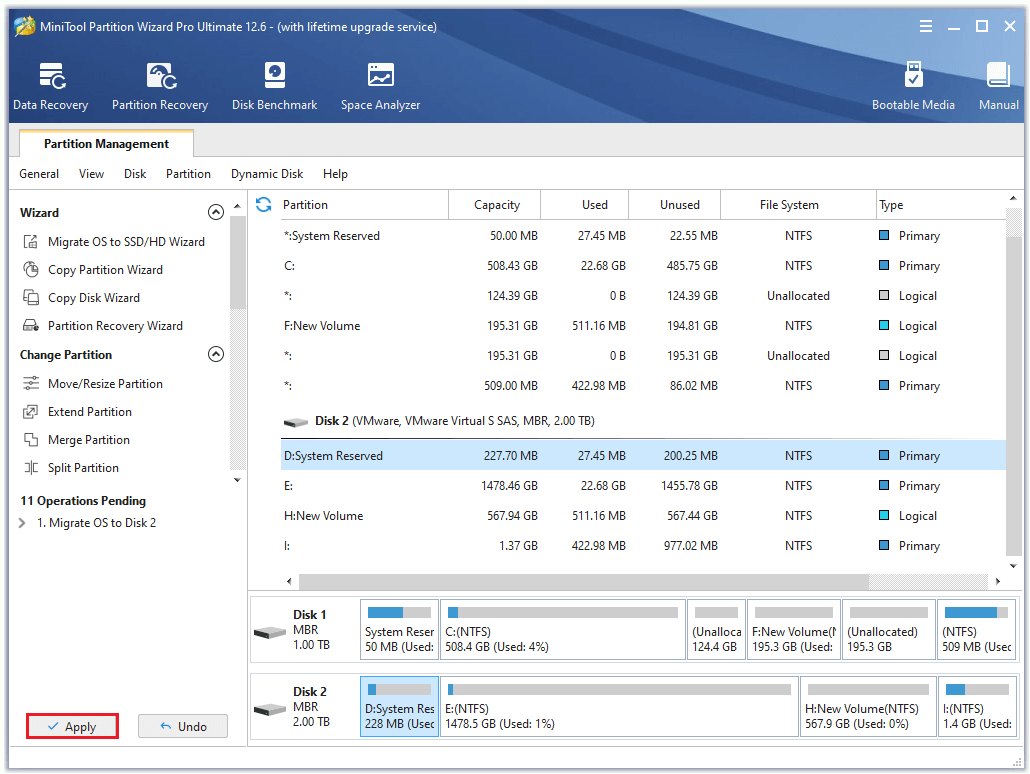
Task: Click Partition Recovery Wizard icon
Action: click(x=31, y=325)
